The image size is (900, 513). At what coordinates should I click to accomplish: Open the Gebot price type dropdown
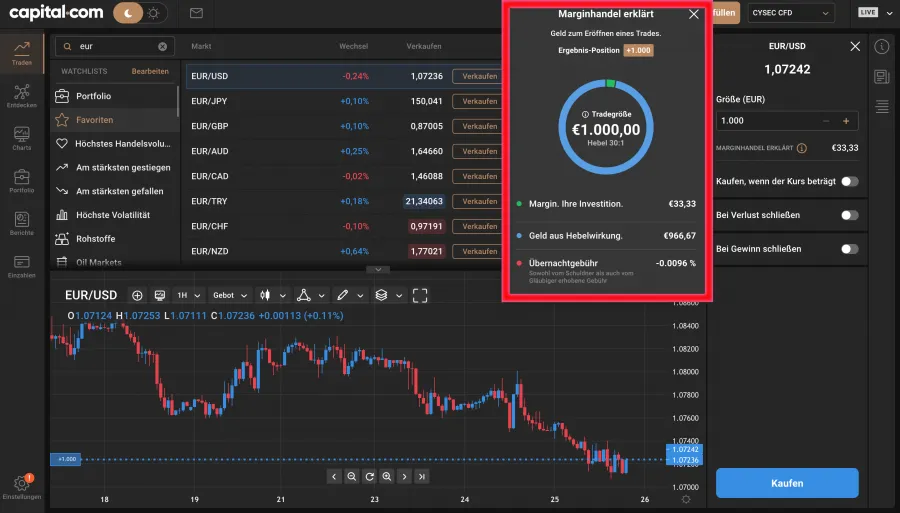click(229, 296)
